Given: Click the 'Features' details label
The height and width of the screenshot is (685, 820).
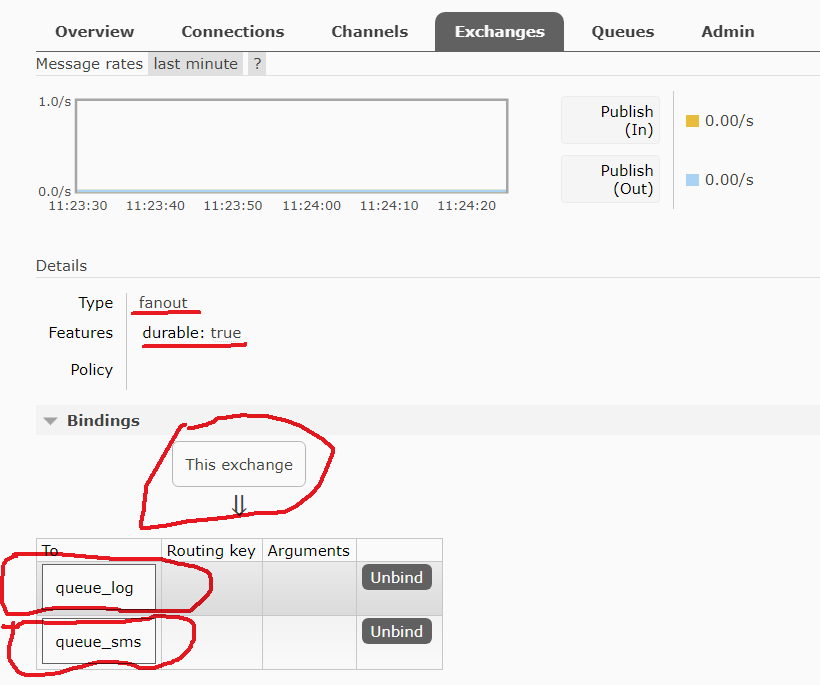Looking at the screenshot, I should pos(81,333).
